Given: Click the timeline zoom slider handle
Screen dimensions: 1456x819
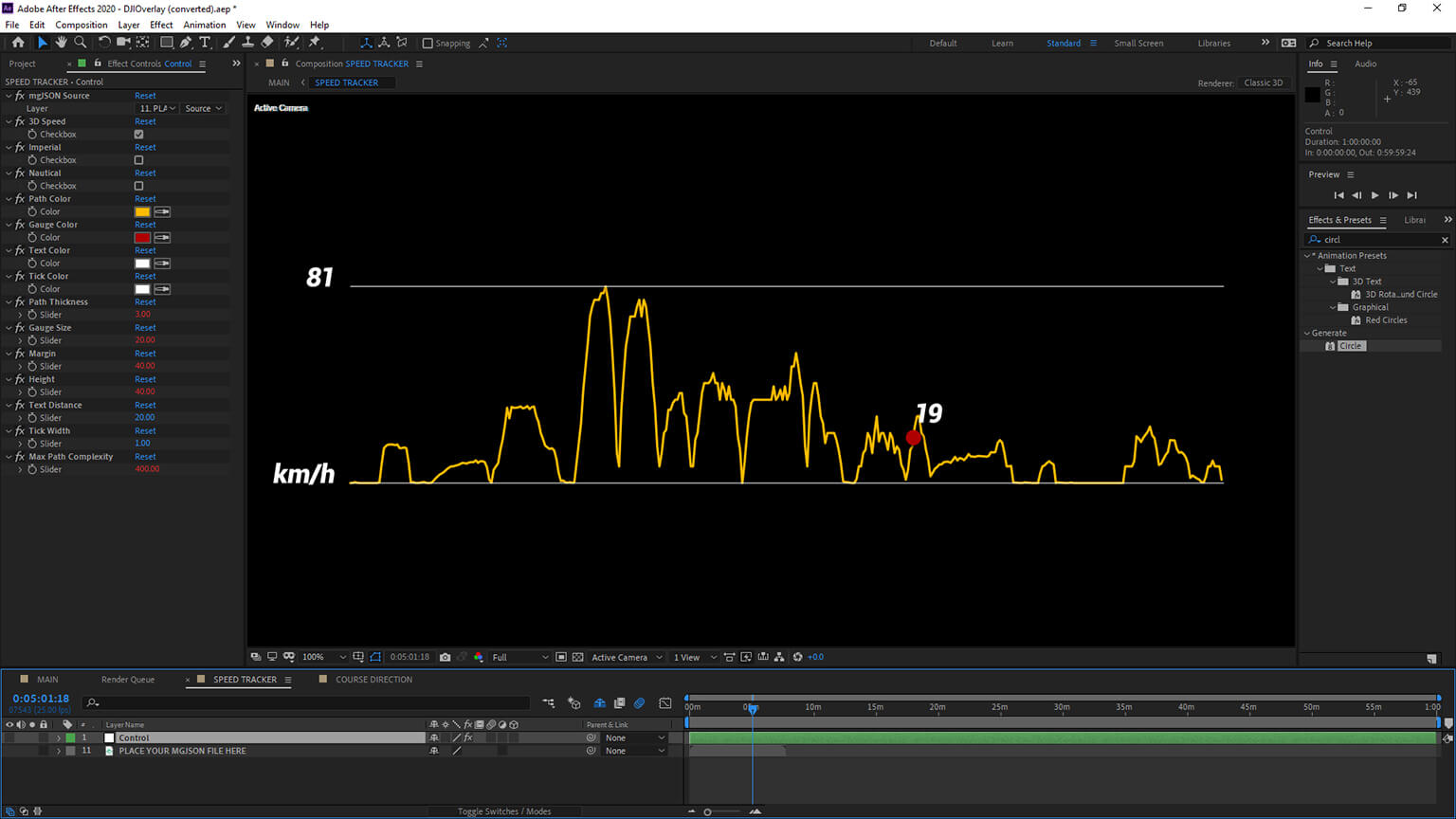Looking at the screenshot, I should (707, 811).
